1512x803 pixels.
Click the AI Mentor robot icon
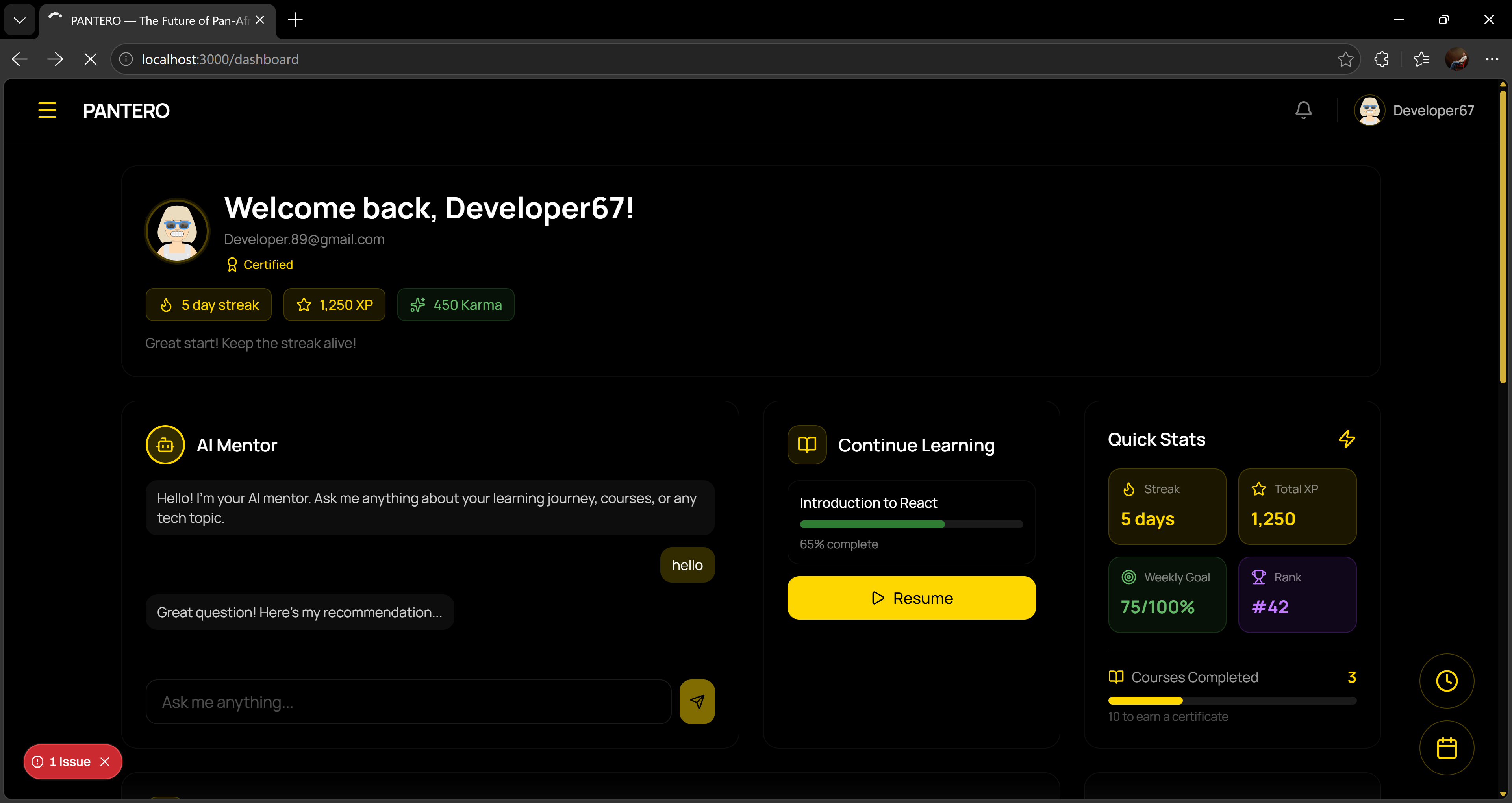pyautogui.click(x=165, y=445)
